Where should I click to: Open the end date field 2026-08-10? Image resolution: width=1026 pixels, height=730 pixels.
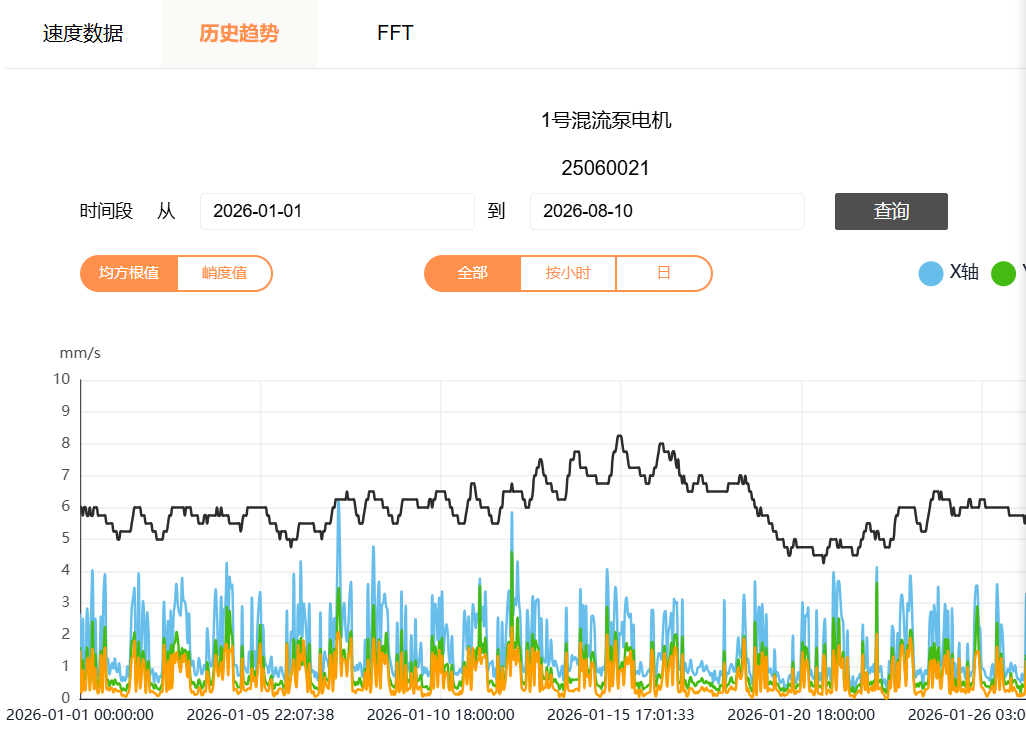pos(667,211)
